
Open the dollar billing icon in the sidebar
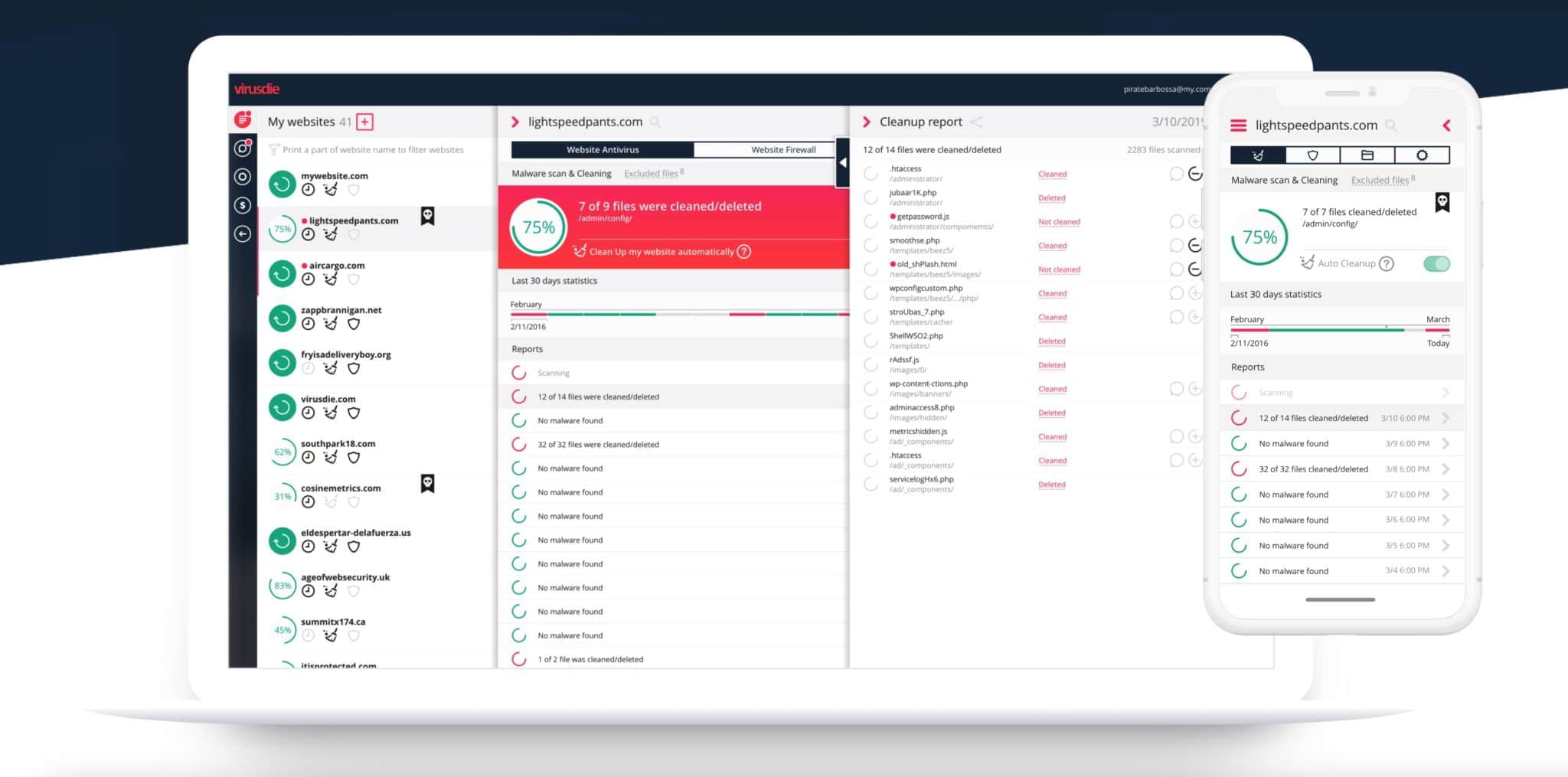tap(243, 205)
